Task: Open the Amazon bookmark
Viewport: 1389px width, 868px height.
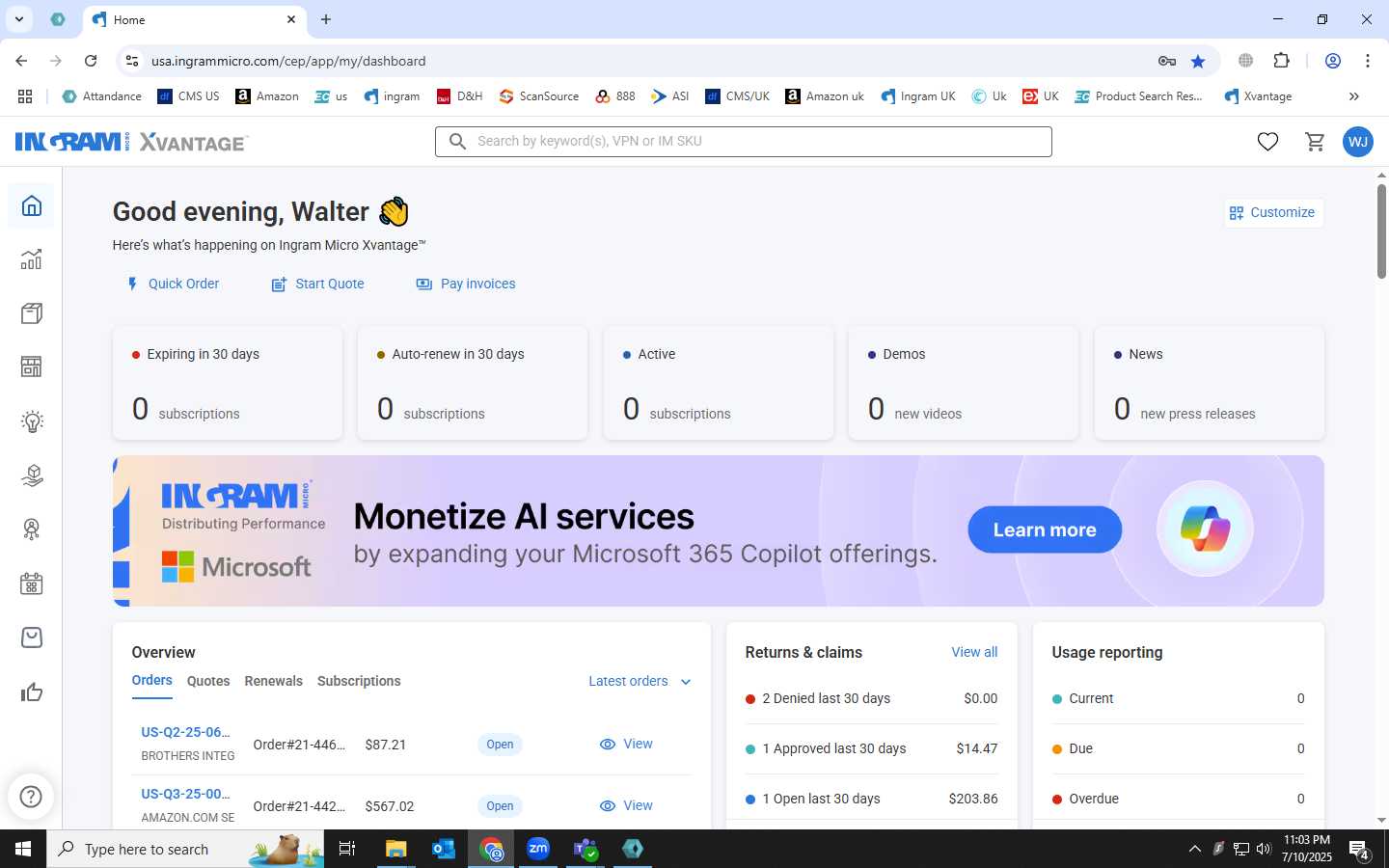Action: [x=267, y=96]
